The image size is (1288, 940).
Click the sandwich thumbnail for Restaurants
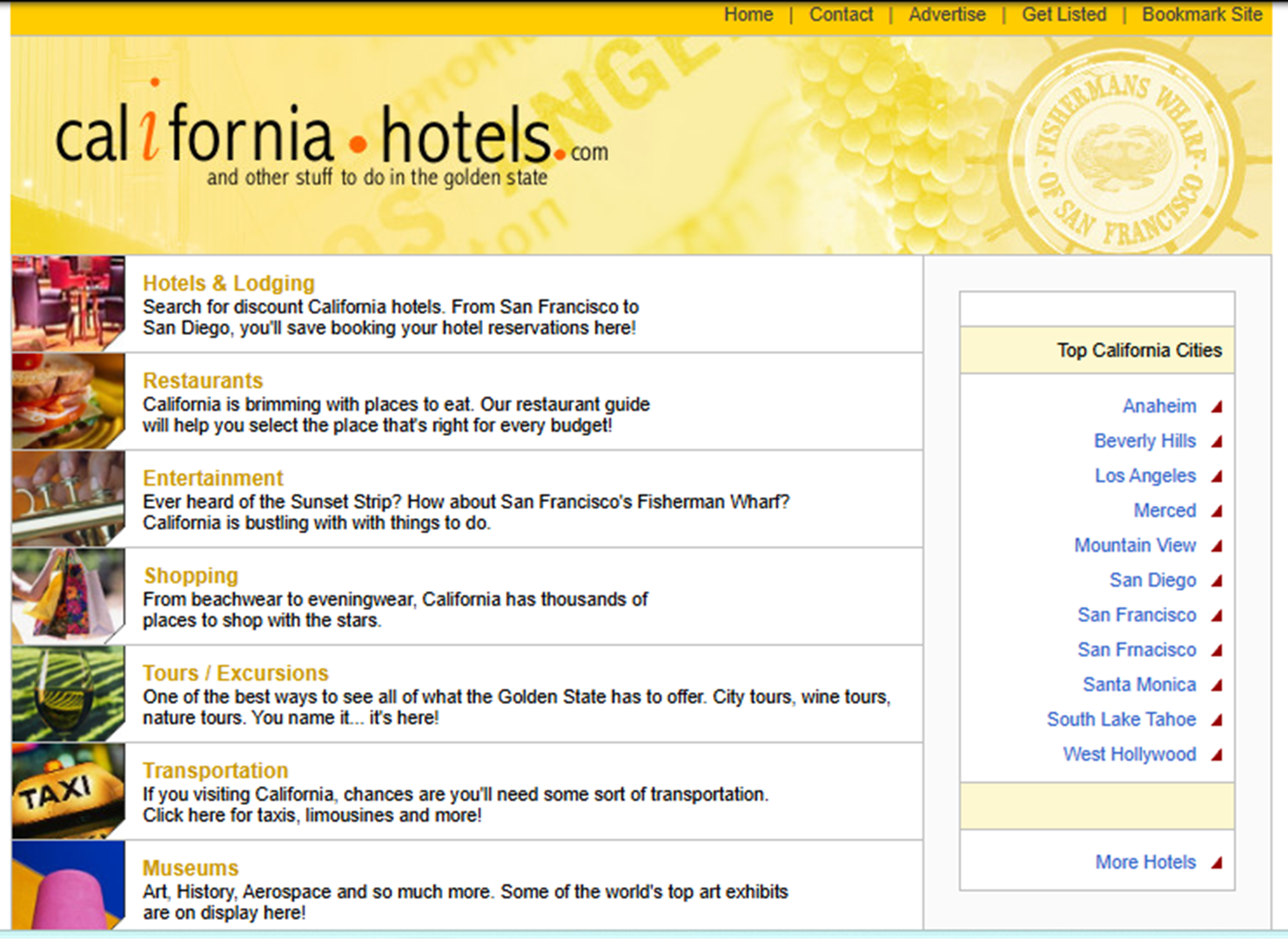(69, 401)
